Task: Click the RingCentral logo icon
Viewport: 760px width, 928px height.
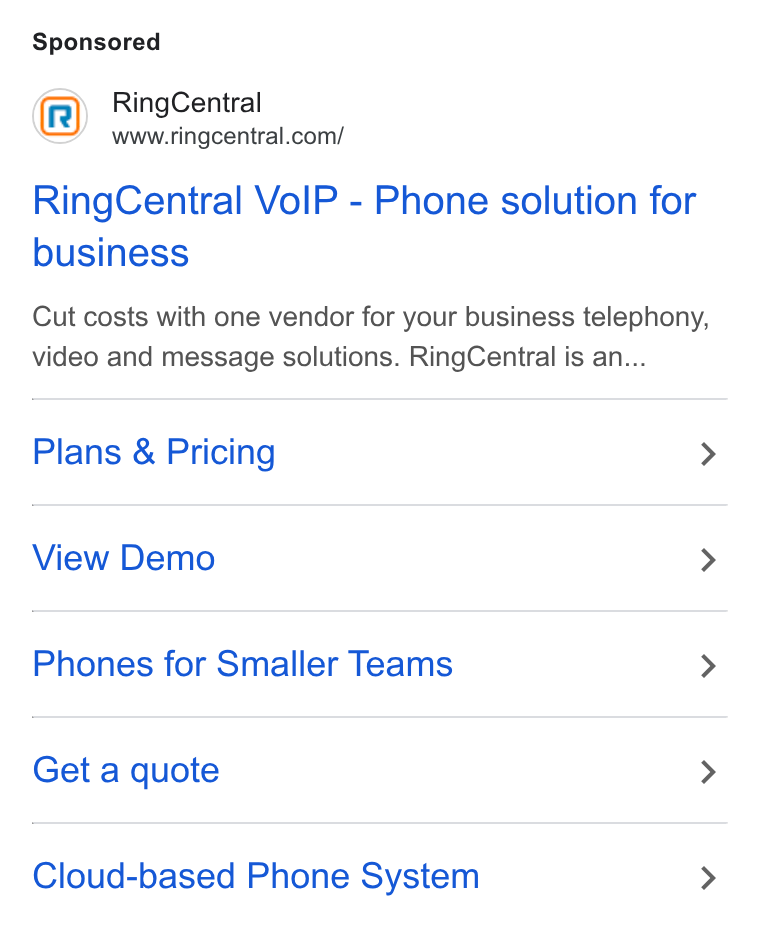Action: click(60, 117)
